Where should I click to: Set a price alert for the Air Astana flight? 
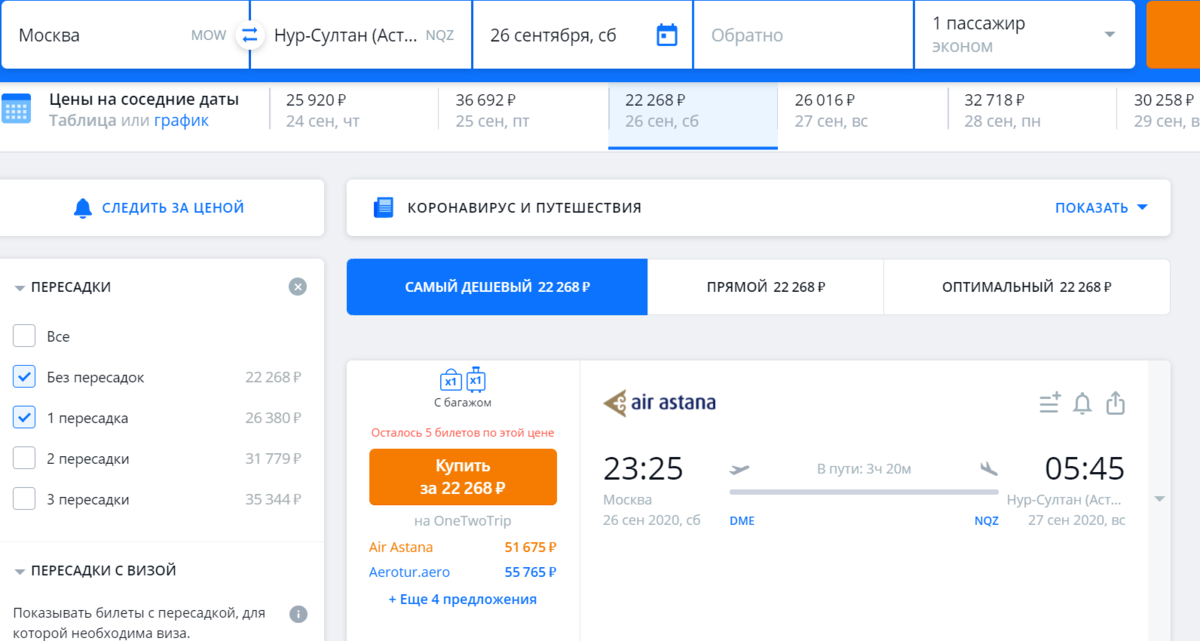point(1082,403)
